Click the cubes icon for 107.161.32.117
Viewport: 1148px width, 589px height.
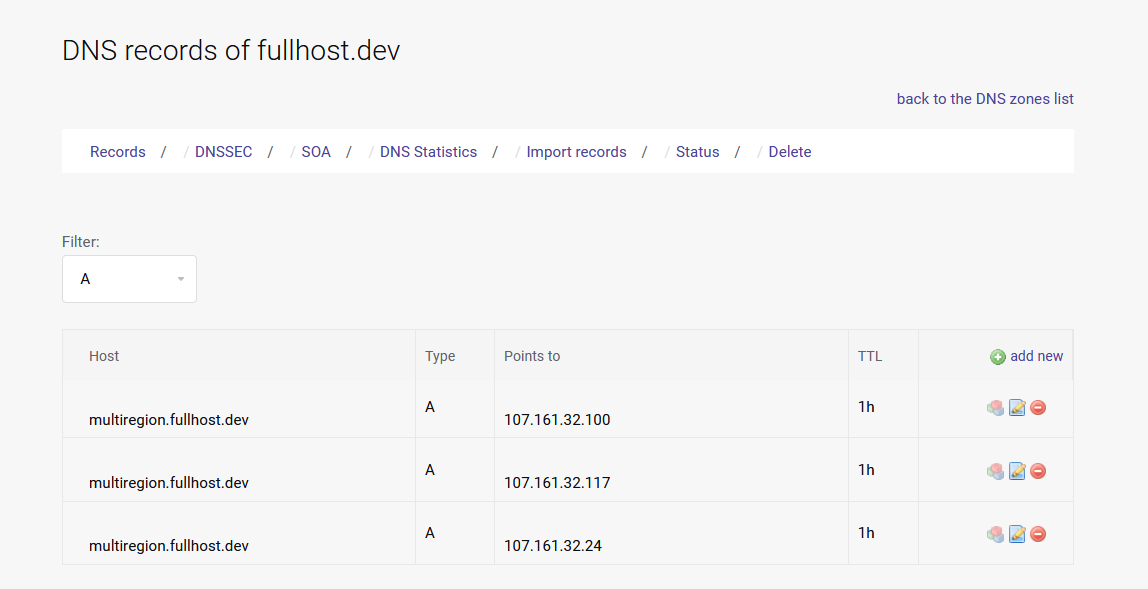[995, 471]
